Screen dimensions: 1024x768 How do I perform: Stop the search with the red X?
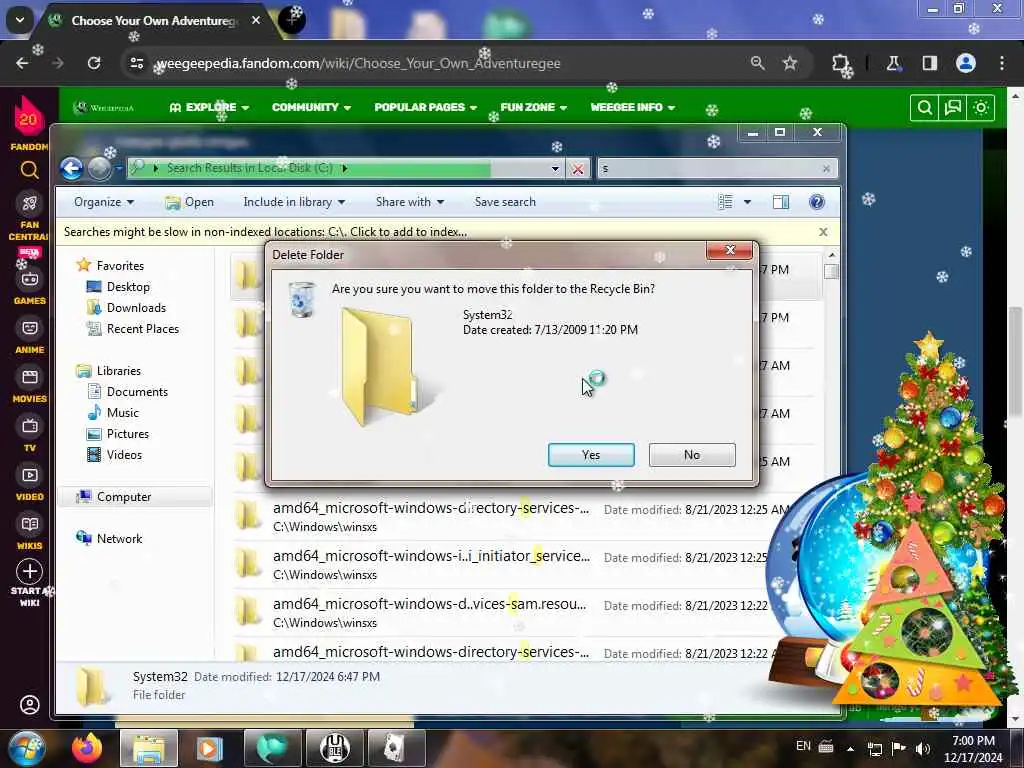click(578, 169)
